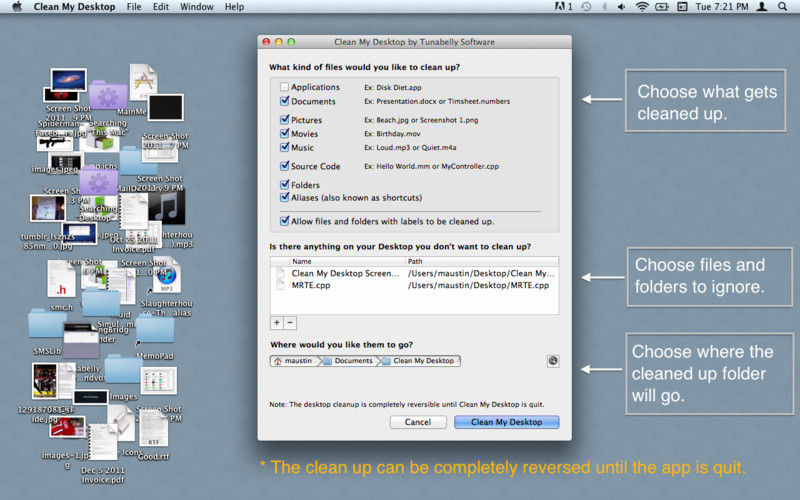Select the images-1.jpg red jersey photo
Viewport: 800px width, 500px height.
pos(67,427)
